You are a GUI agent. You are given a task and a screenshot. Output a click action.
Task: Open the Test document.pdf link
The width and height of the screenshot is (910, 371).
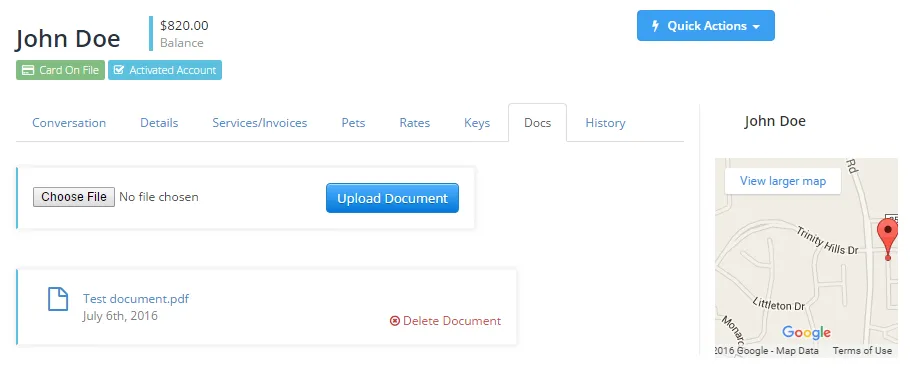[x=136, y=299]
